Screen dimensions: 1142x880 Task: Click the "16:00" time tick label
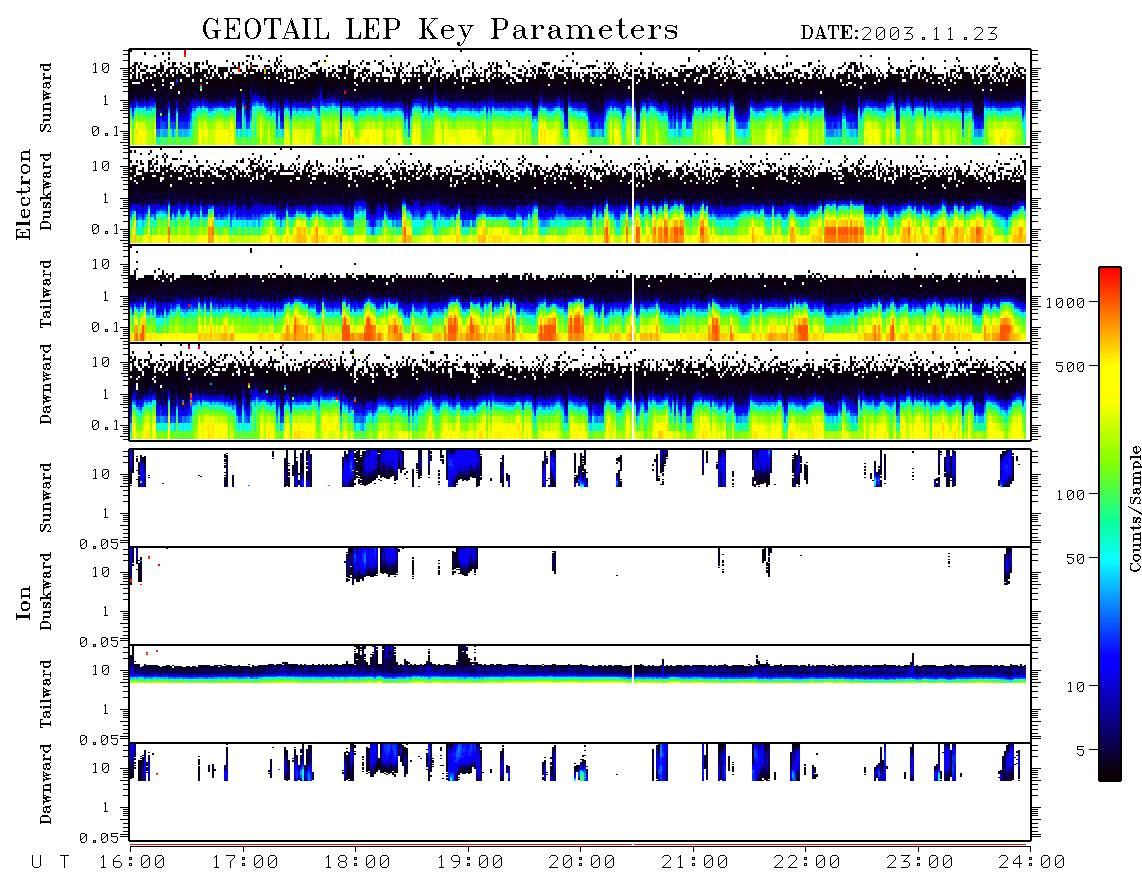(133, 863)
